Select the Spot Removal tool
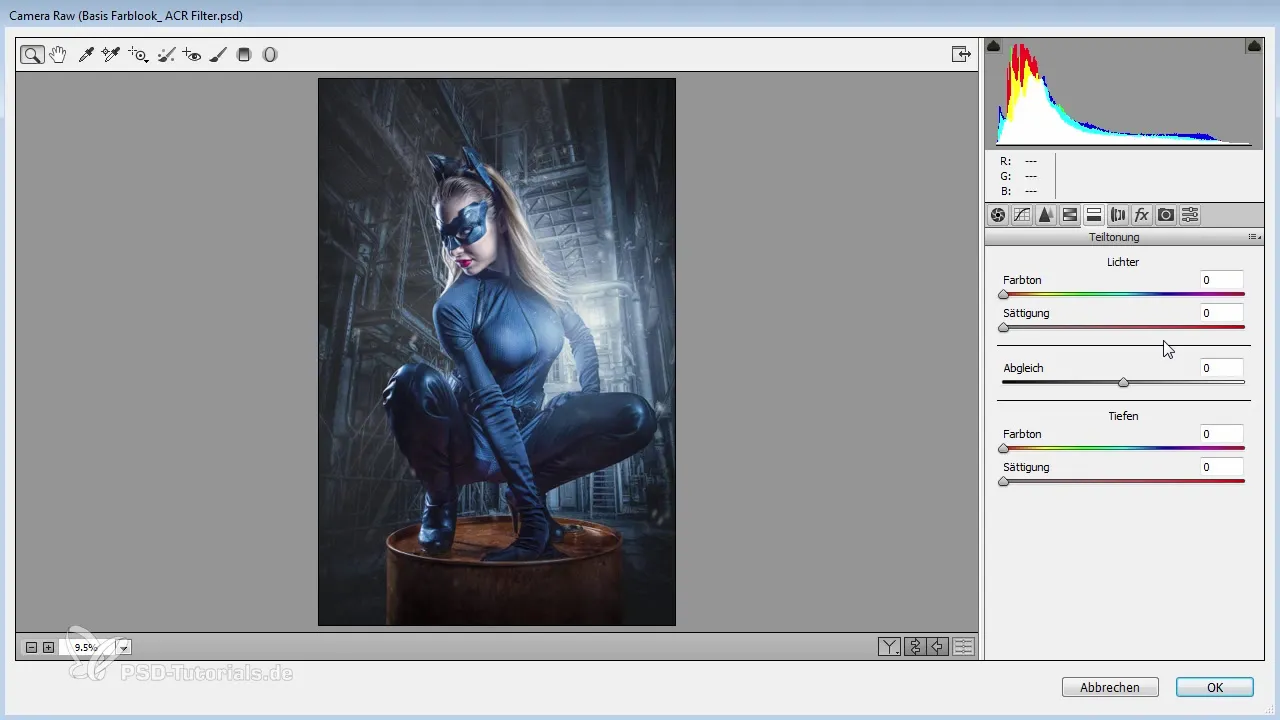The width and height of the screenshot is (1280, 720). (167, 55)
